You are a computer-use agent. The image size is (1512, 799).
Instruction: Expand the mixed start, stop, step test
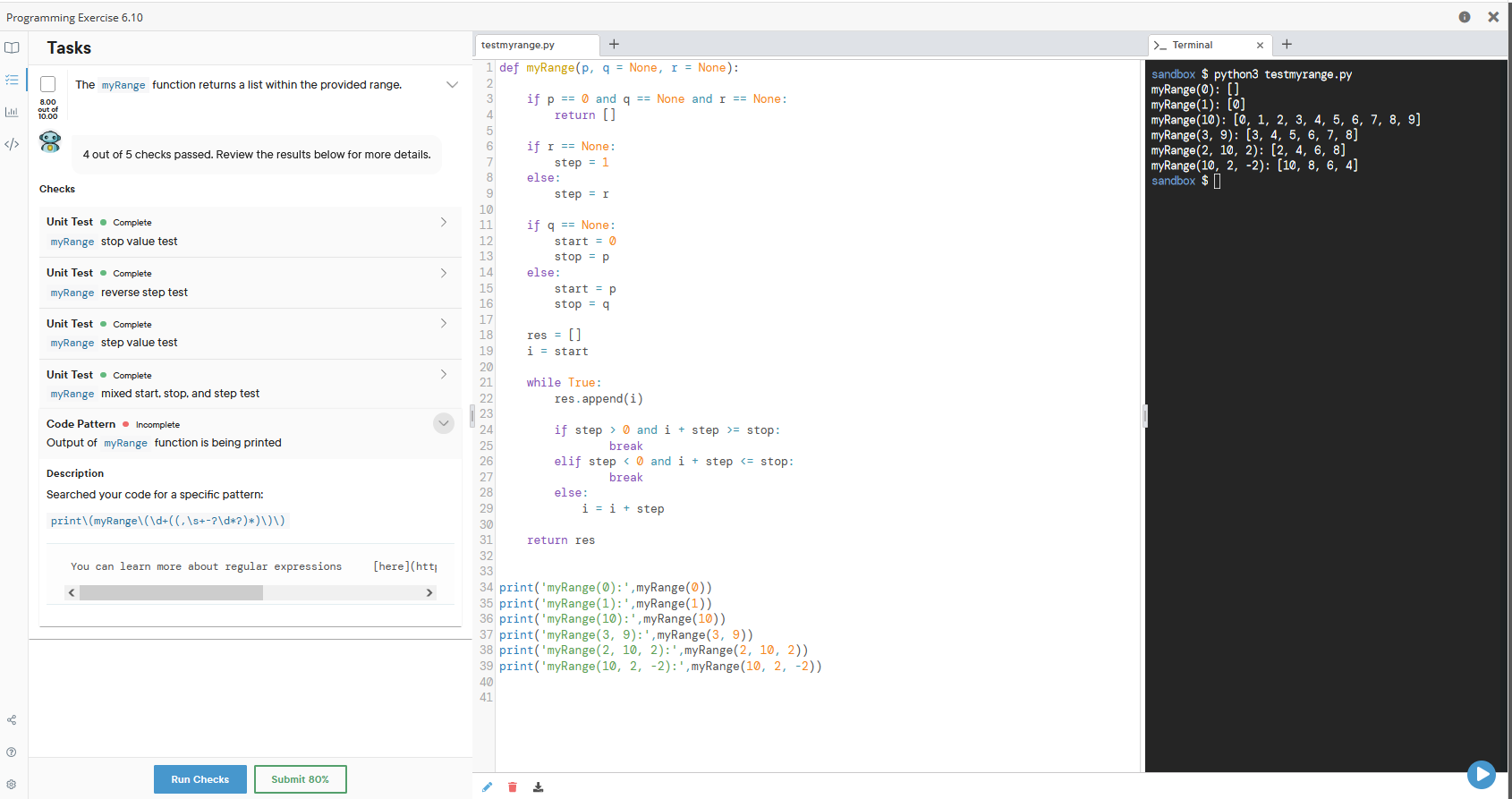(443, 375)
